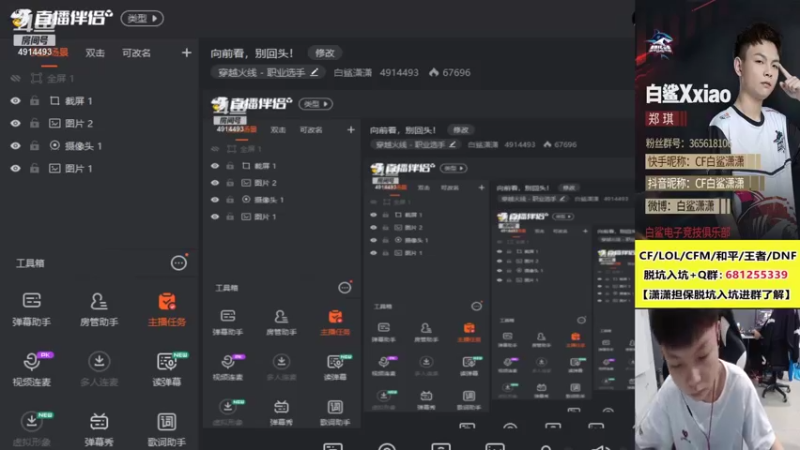Select the 截屏 1 source row
800x450 pixels.
coord(99,101)
